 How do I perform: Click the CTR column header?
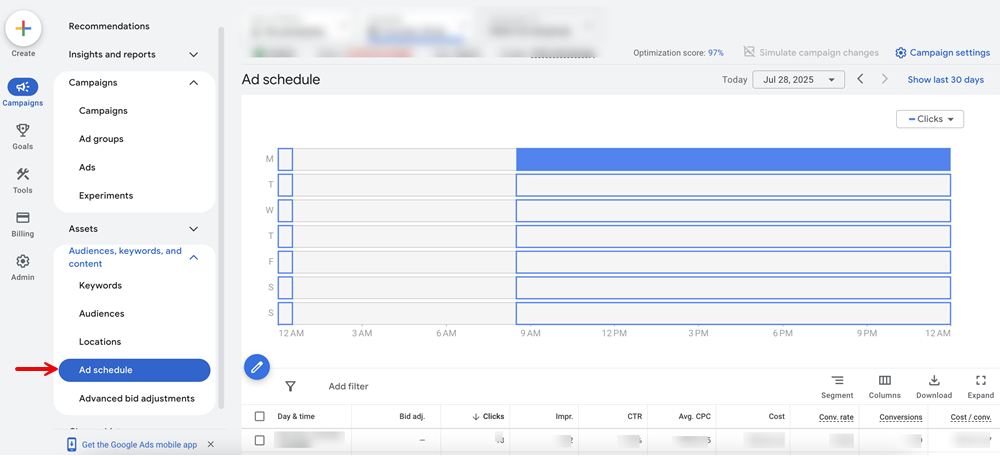click(x=634, y=416)
